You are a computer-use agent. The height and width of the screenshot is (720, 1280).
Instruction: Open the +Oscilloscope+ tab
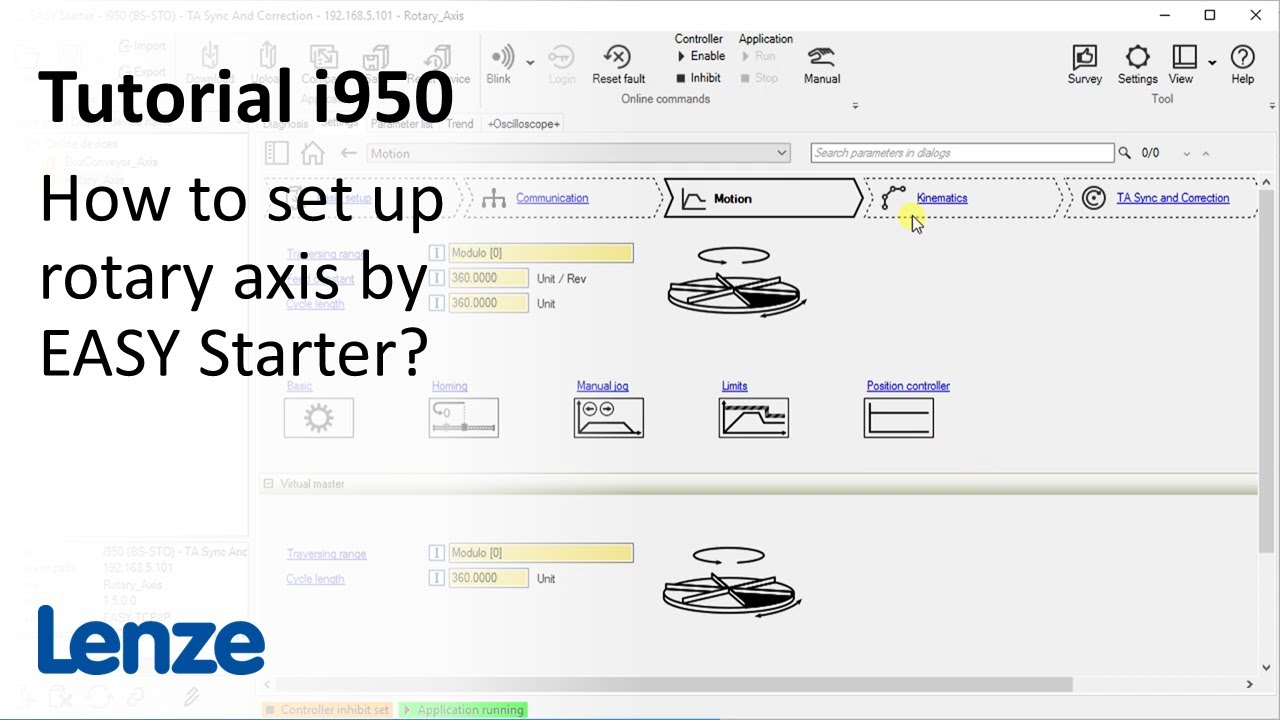[x=524, y=124]
